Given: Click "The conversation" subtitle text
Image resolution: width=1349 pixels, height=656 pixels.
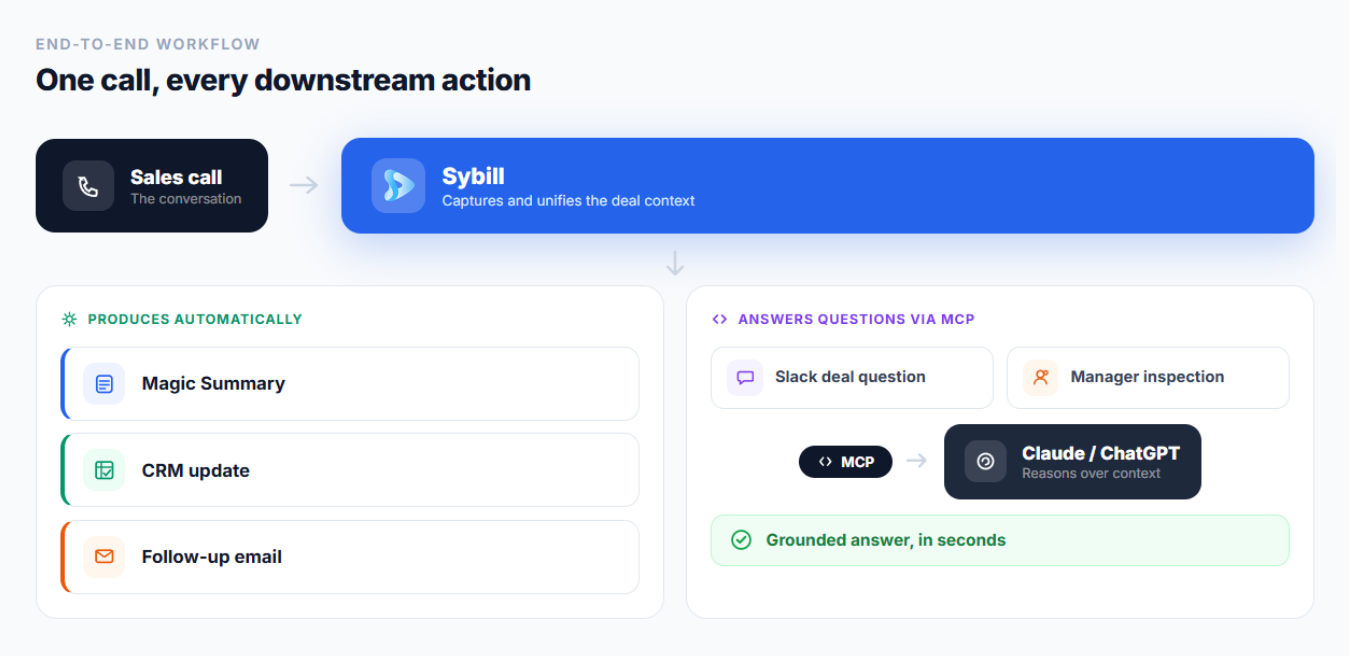Looking at the screenshot, I should pyautogui.click(x=186, y=199).
